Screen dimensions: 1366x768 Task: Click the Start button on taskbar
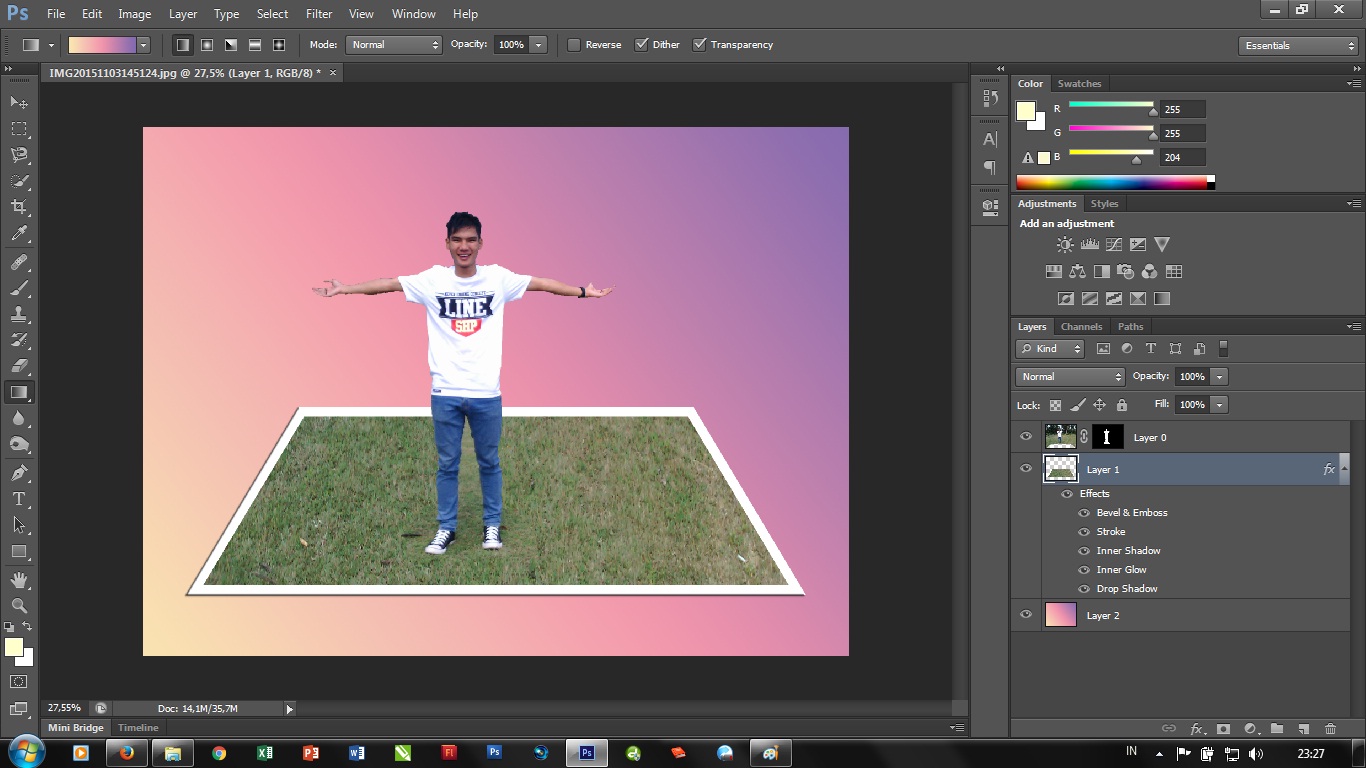coord(25,752)
